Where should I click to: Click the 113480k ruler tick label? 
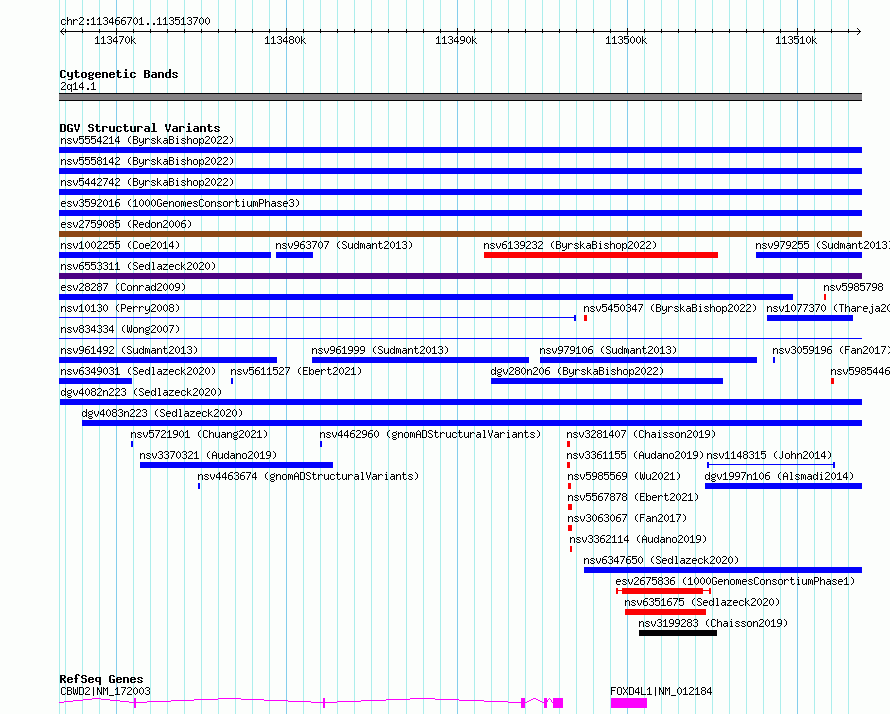click(x=286, y=40)
